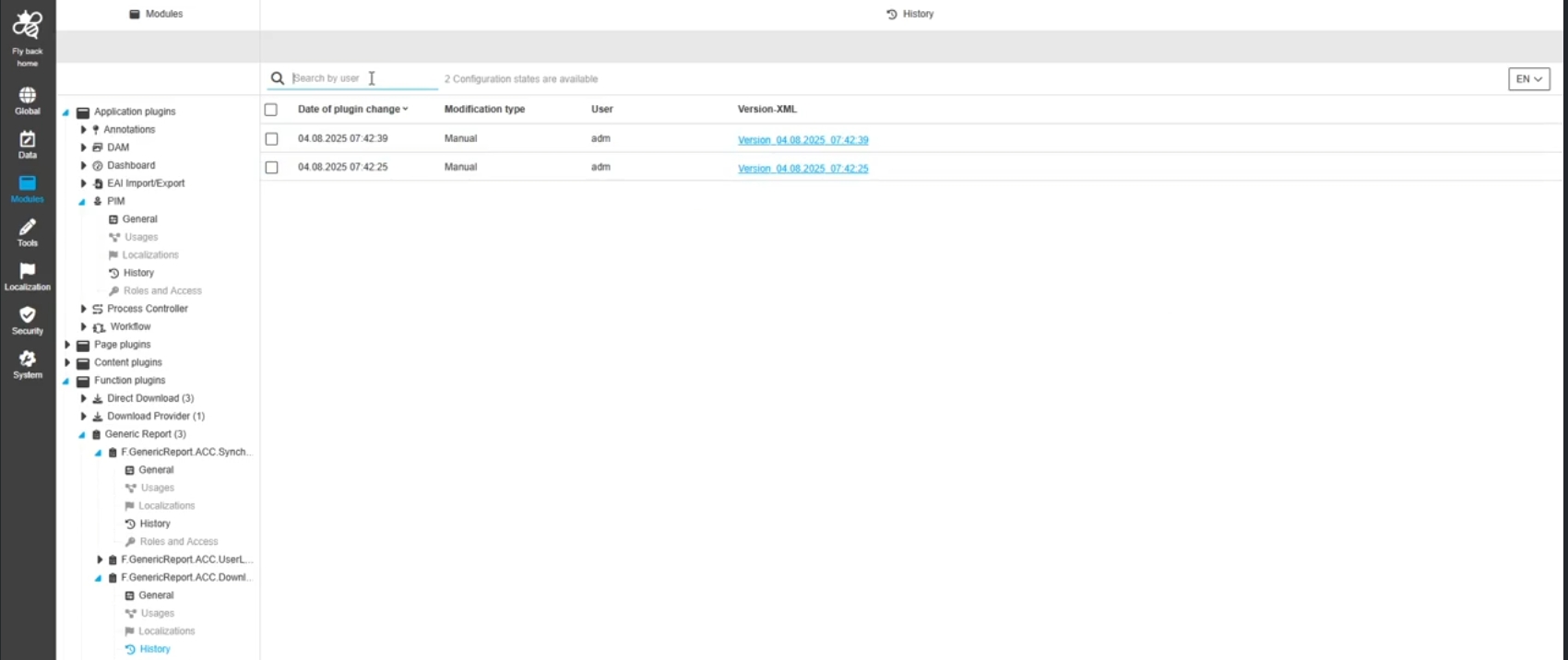Expand the F.GenericReport.ACC.UserL... node
Viewport: 1568px width, 660px height.
[100, 560]
